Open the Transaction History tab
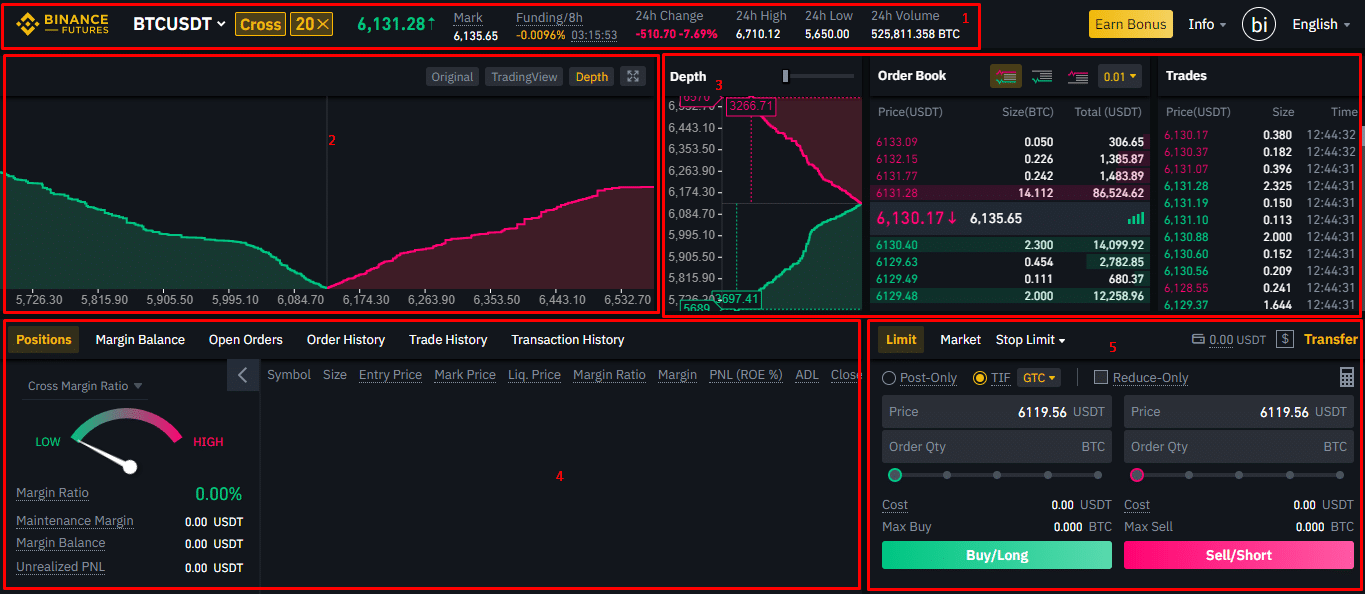This screenshot has height=594, width=1365. coord(568,340)
